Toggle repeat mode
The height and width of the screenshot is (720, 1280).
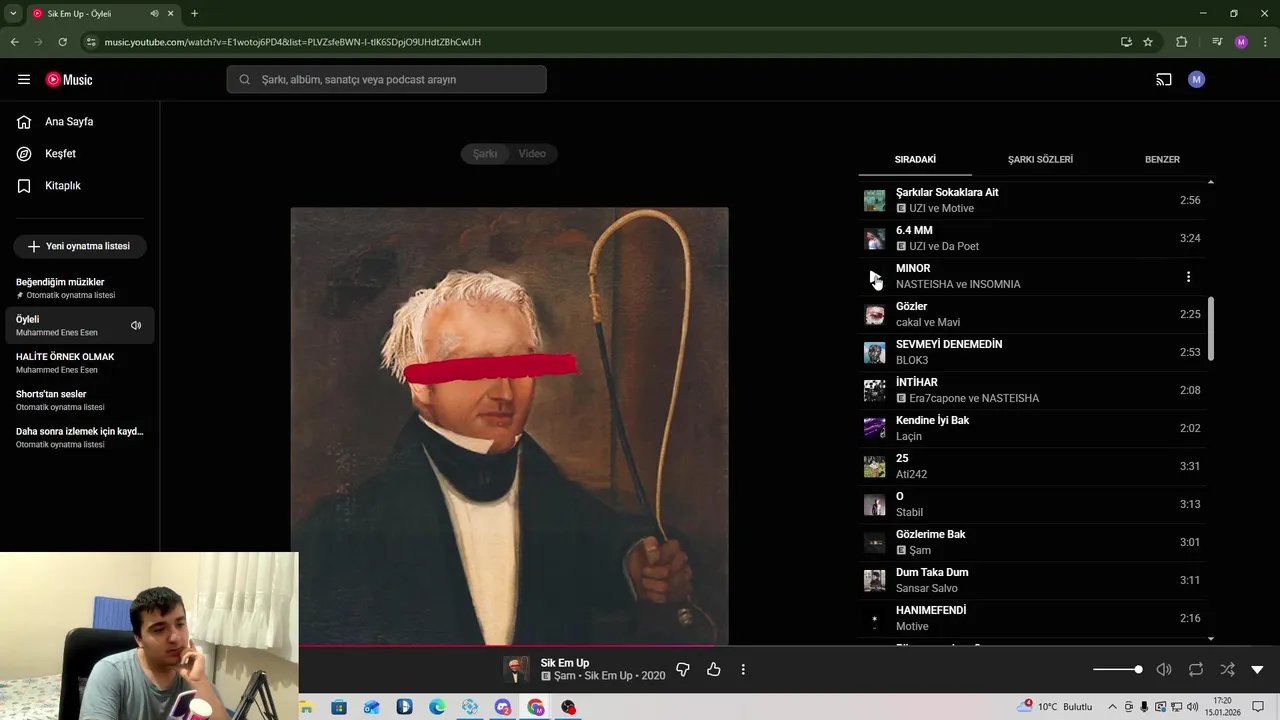tap(1196, 670)
